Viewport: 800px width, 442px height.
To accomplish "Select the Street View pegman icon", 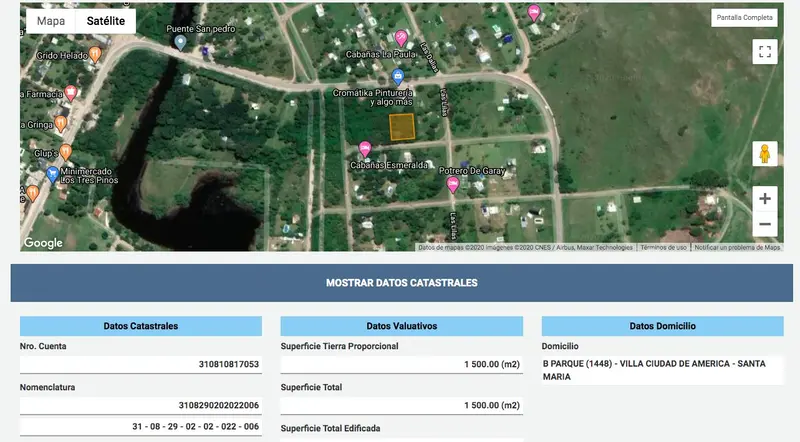I will (x=764, y=154).
